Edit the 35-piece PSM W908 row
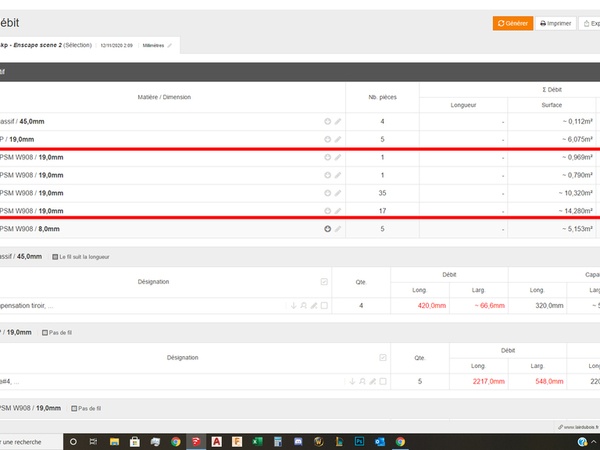The image size is (600, 450). [x=338, y=193]
